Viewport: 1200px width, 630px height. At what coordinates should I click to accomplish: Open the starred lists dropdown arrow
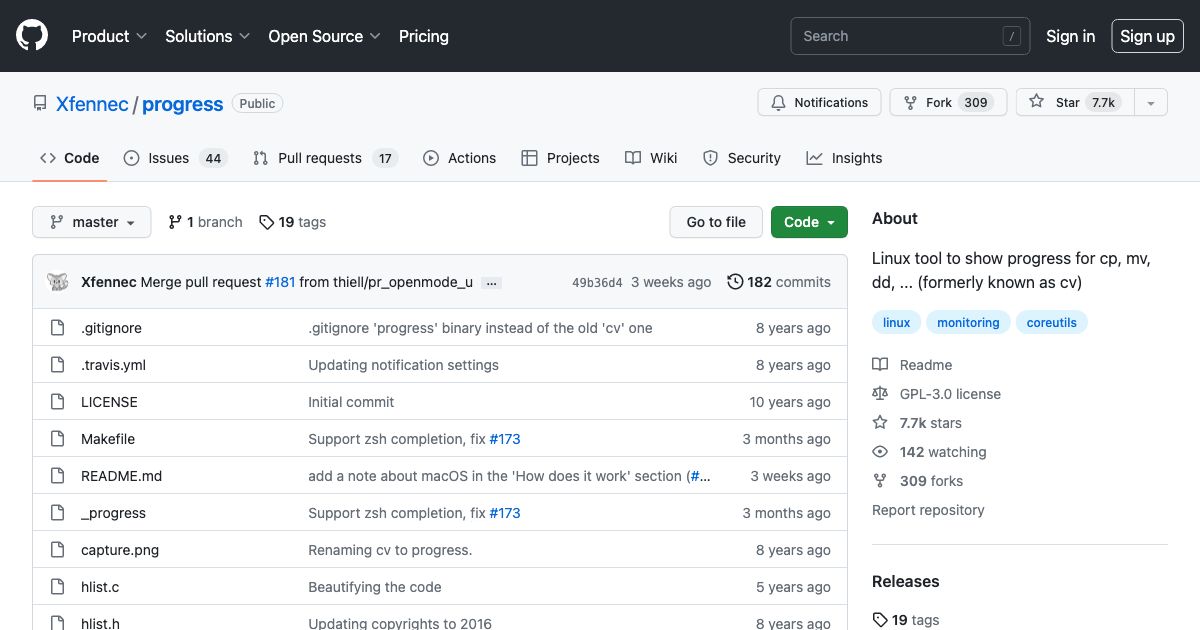(1150, 102)
